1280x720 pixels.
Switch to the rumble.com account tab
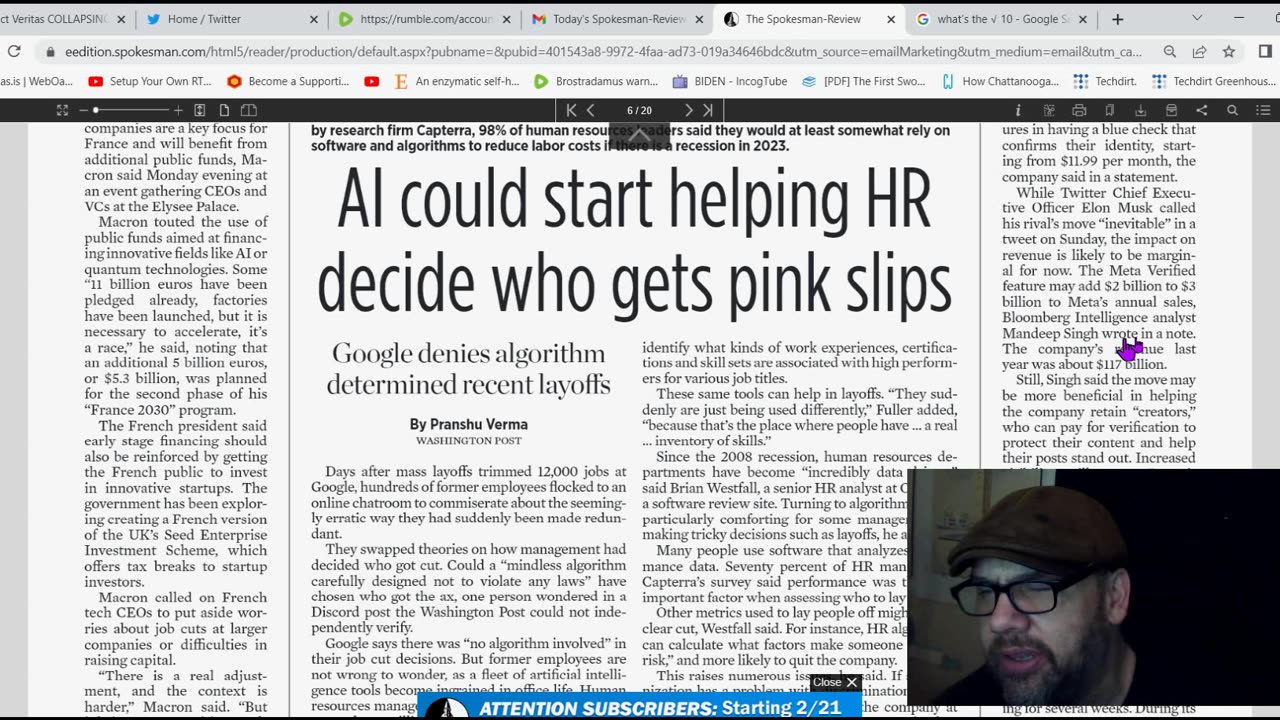(x=426, y=19)
